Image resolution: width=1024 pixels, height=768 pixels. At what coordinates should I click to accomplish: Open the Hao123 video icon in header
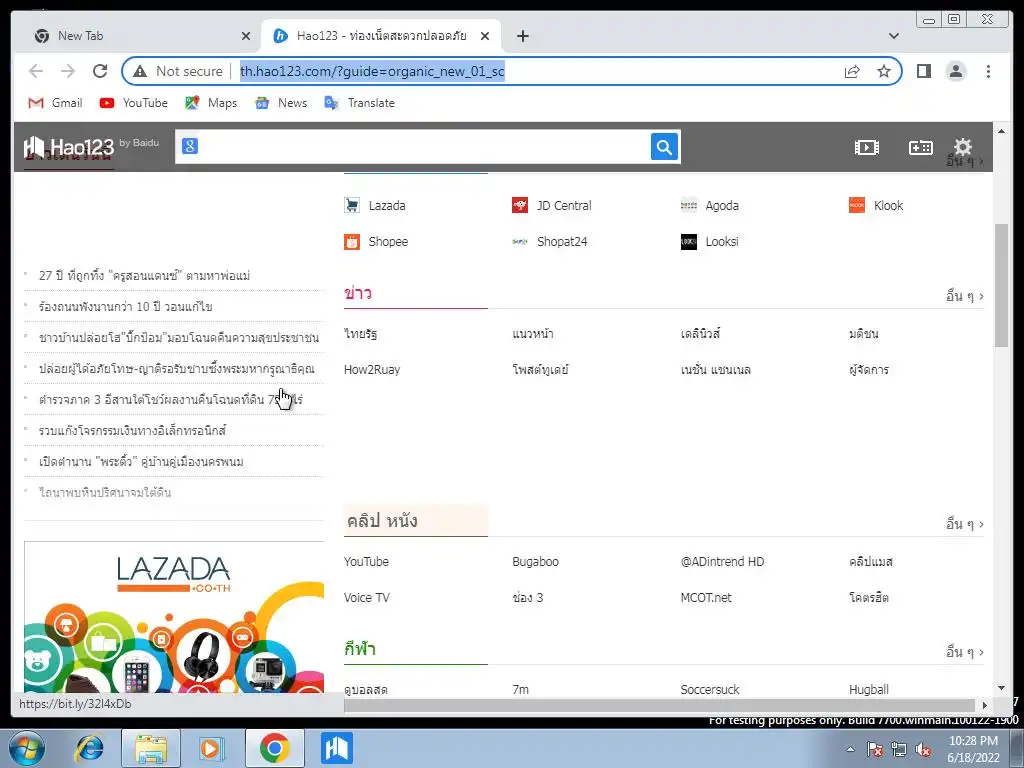pyautogui.click(x=867, y=148)
